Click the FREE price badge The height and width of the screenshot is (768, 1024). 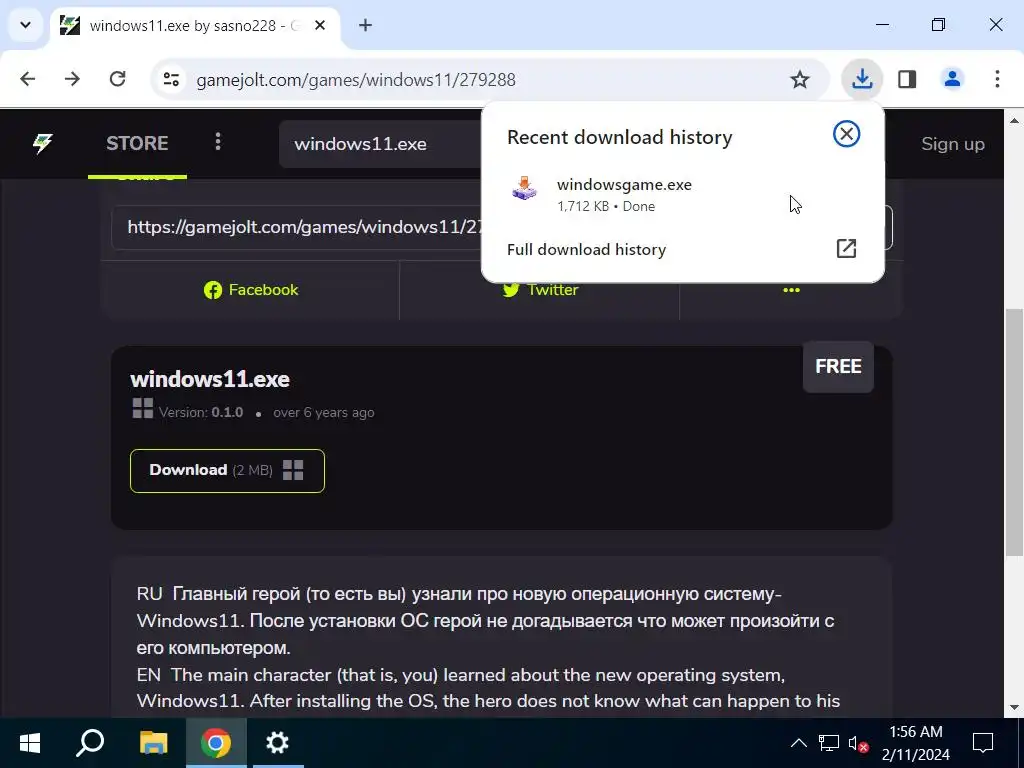[839, 366]
